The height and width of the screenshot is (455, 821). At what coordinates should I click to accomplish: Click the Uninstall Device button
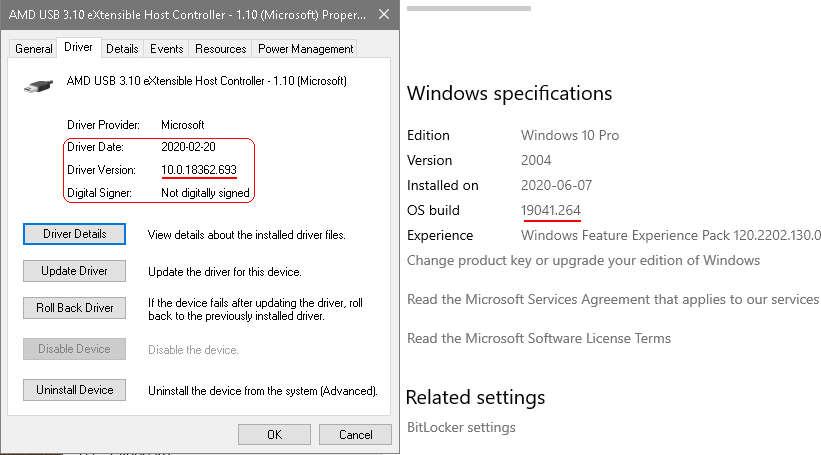pyautogui.click(x=74, y=390)
